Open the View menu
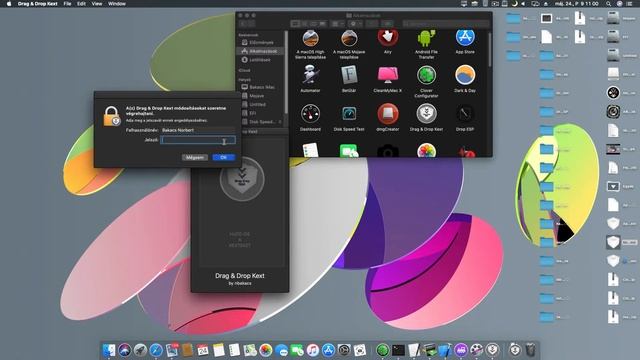Viewport: 640px width, 360px height. pyautogui.click(x=97, y=4)
